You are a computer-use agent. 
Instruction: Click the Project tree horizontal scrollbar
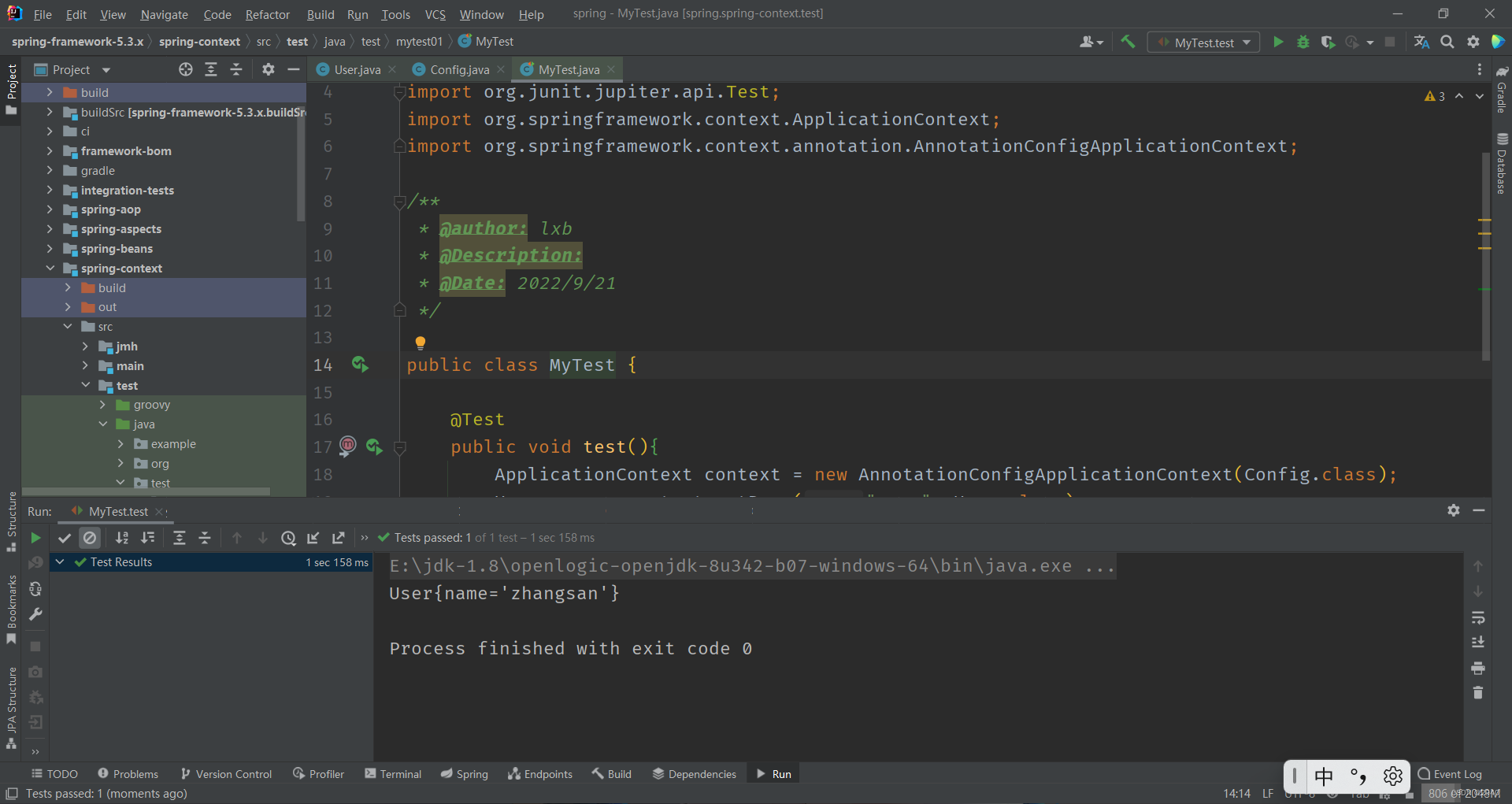146,491
